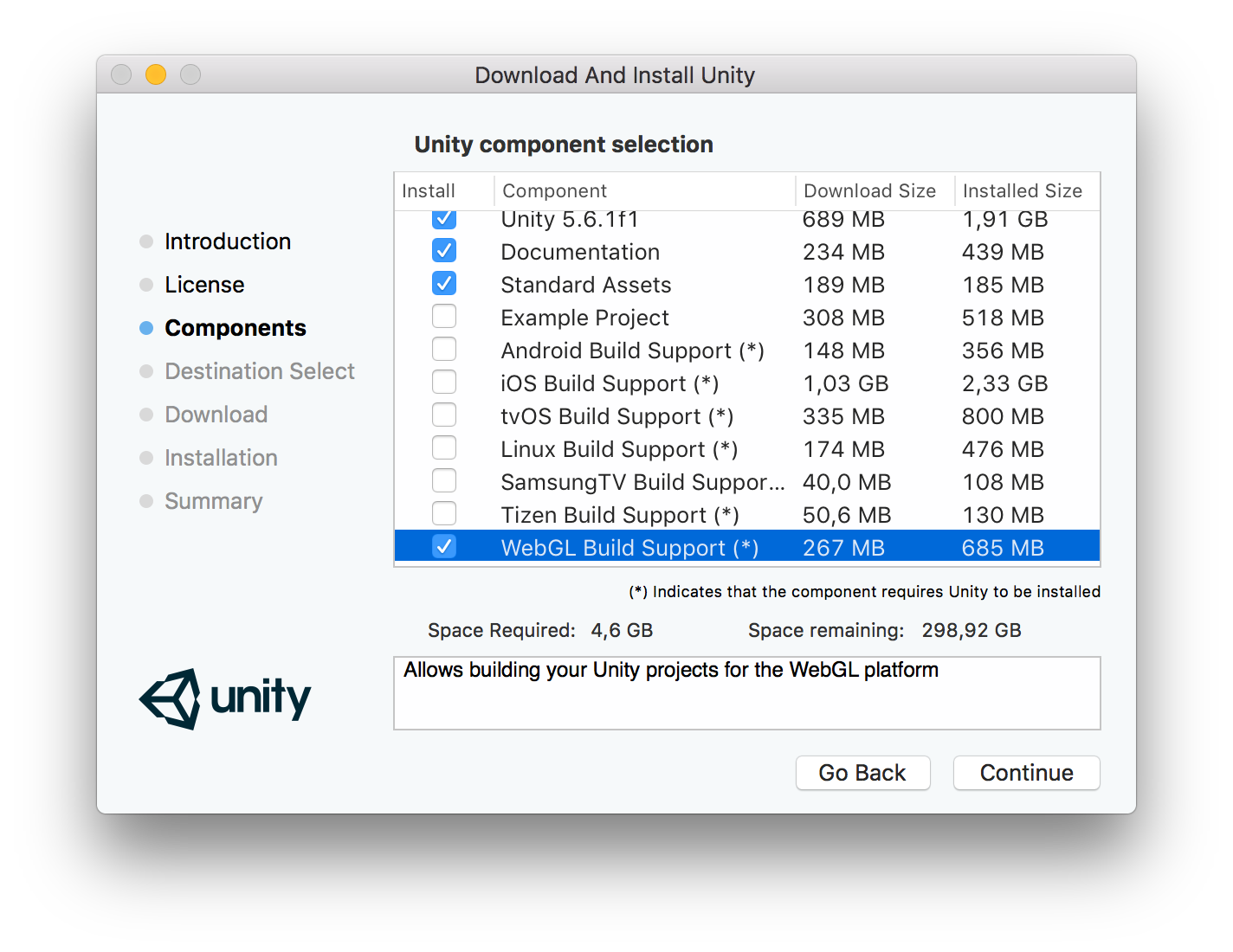Minimize the installer with the yellow button
Viewport: 1233px width, 952px height.
click(156, 74)
